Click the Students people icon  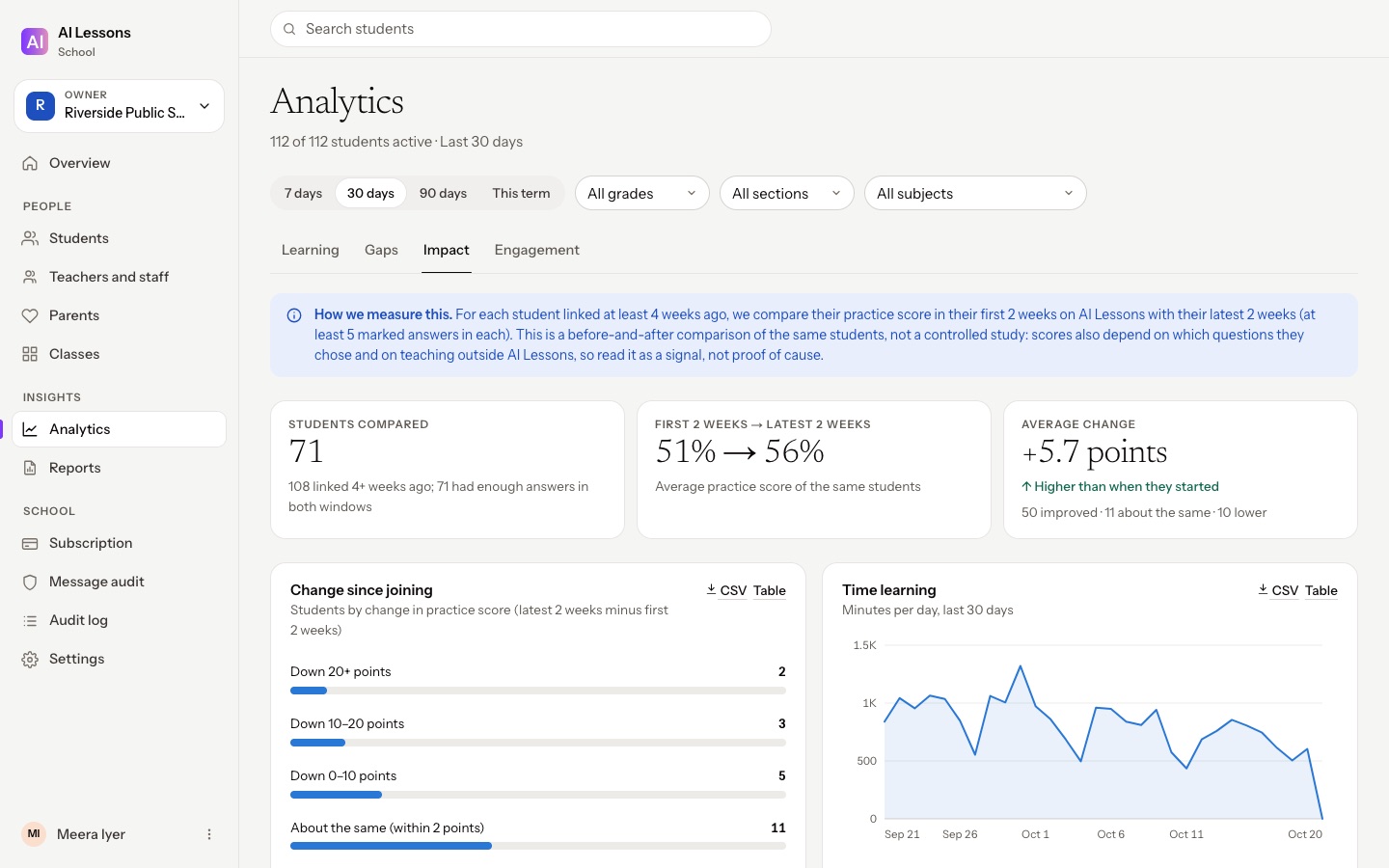(x=30, y=238)
